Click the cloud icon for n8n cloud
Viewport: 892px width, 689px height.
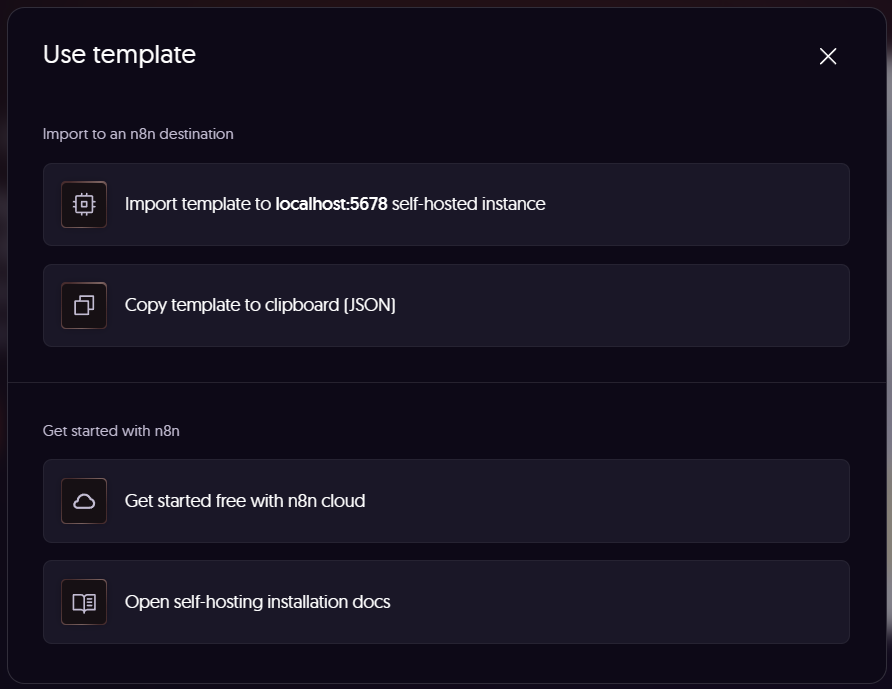(x=84, y=501)
